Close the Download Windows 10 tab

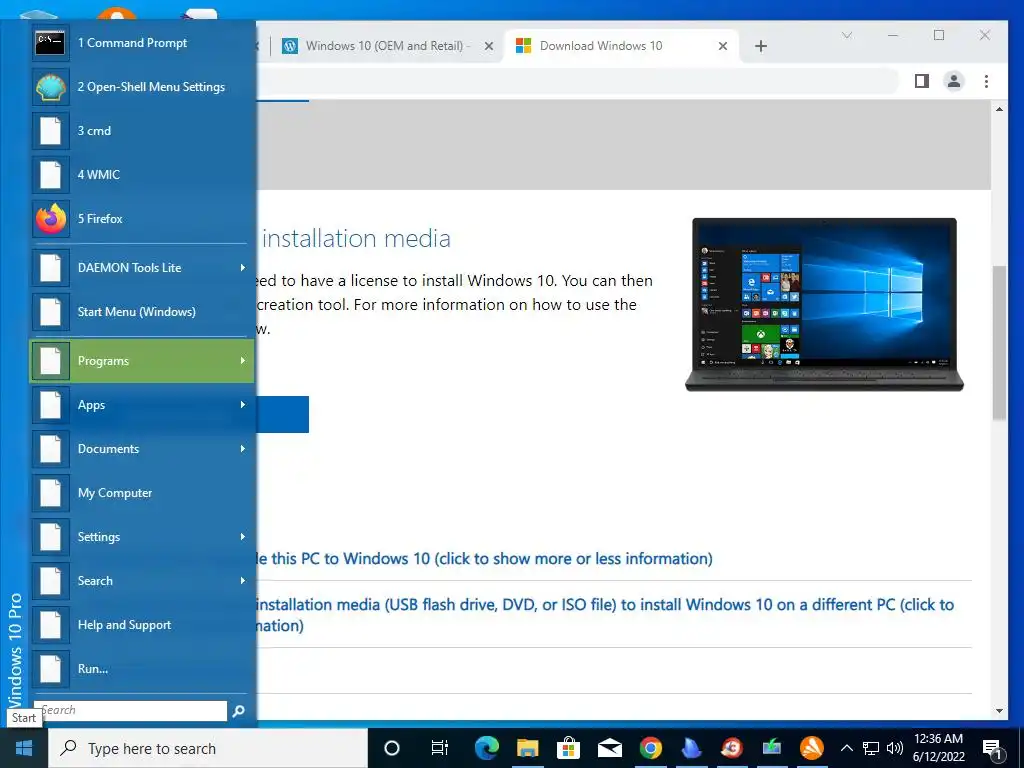point(723,46)
